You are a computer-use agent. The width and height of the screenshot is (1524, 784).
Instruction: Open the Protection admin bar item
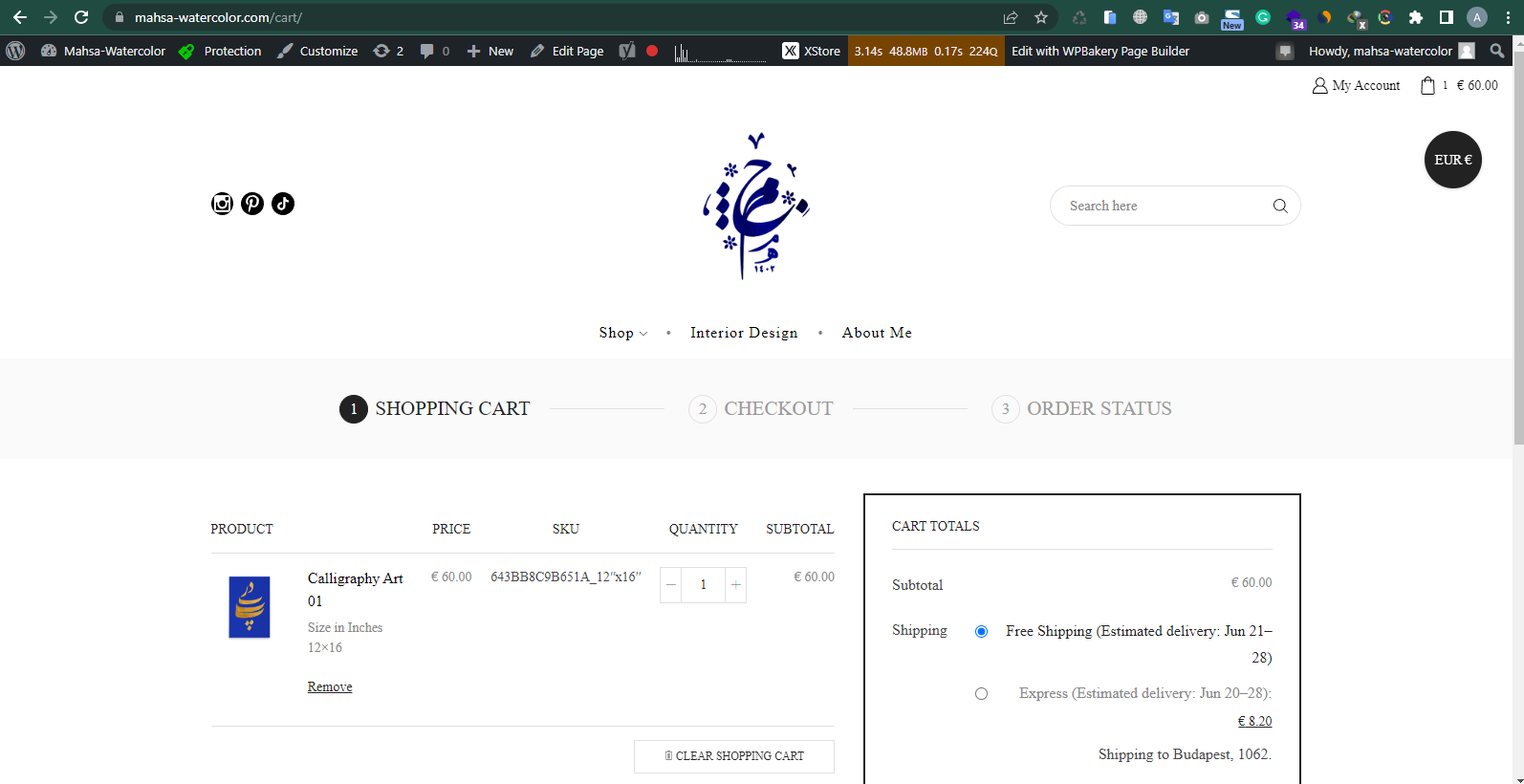pyautogui.click(x=220, y=51)
